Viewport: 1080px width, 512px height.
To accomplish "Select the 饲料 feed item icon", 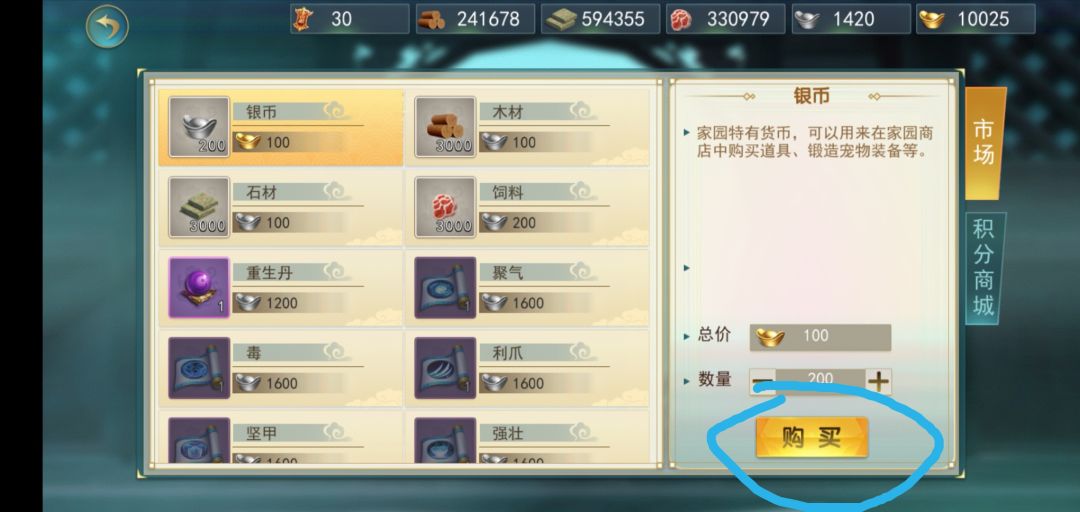I will click(445, 207).
